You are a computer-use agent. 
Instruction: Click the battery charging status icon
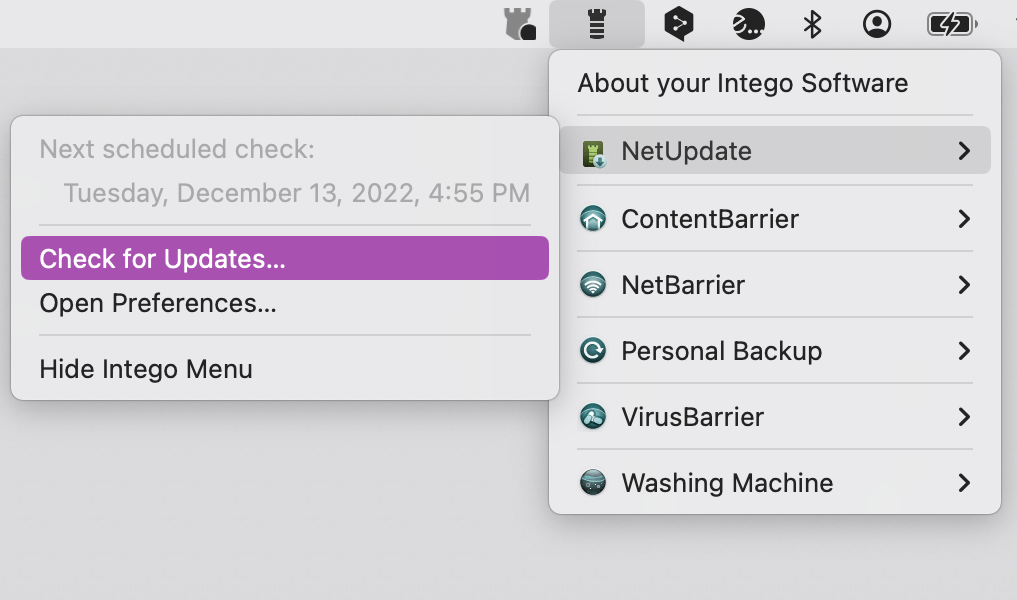(x=950, y=24)
